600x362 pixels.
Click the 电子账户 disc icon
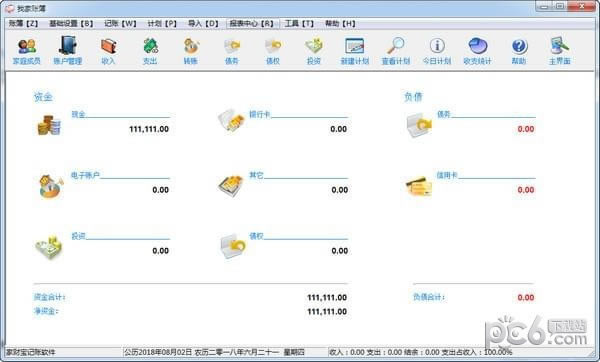click(51, 186)
